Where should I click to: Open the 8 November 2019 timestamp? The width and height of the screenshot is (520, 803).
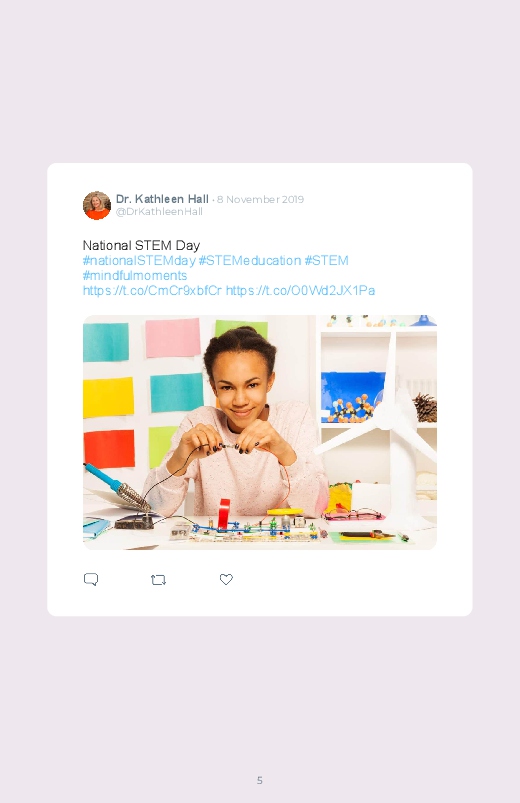tap(260, 199)
